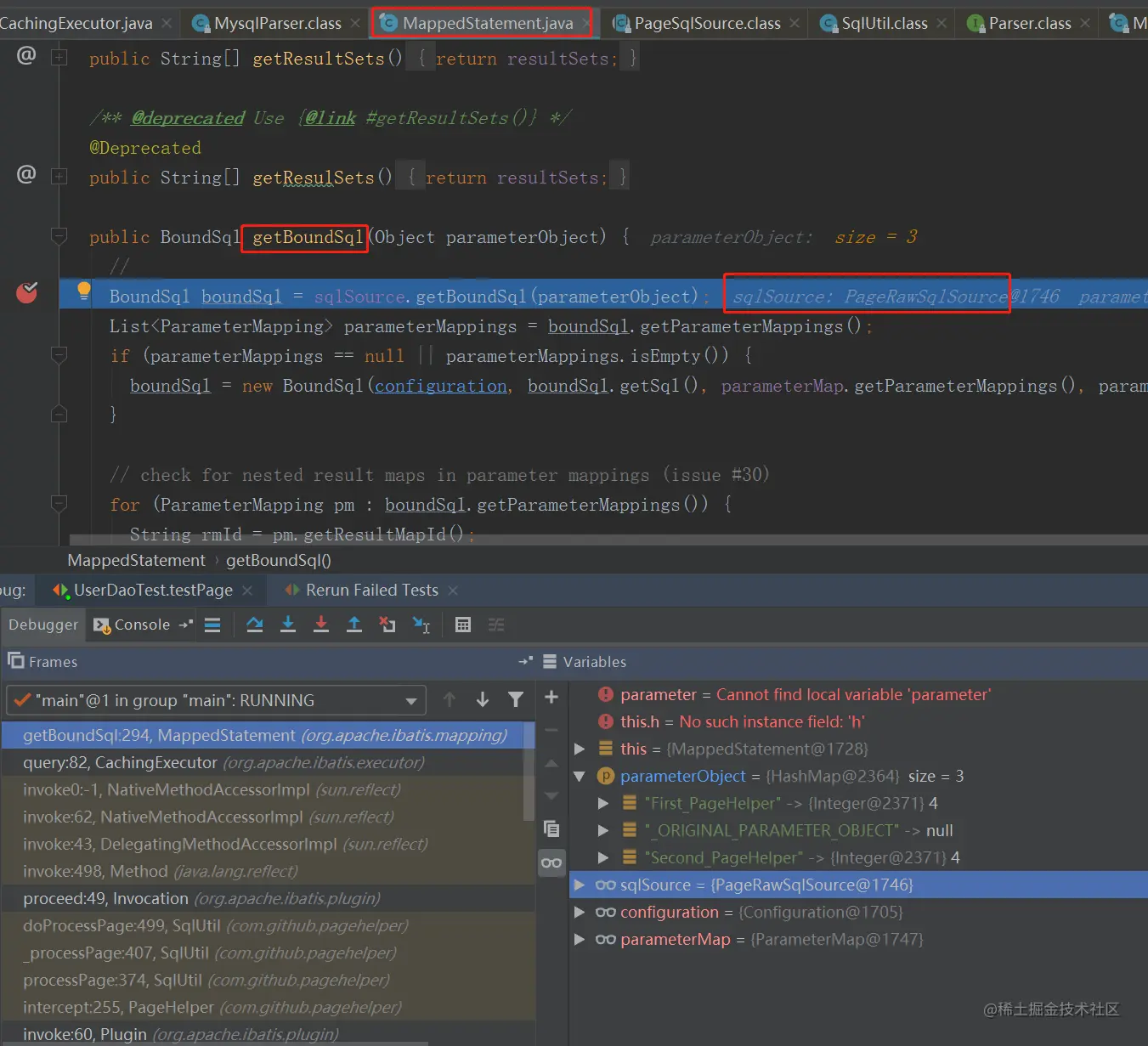Collapse the if parameterMappings block fold marker

[59, 354]
